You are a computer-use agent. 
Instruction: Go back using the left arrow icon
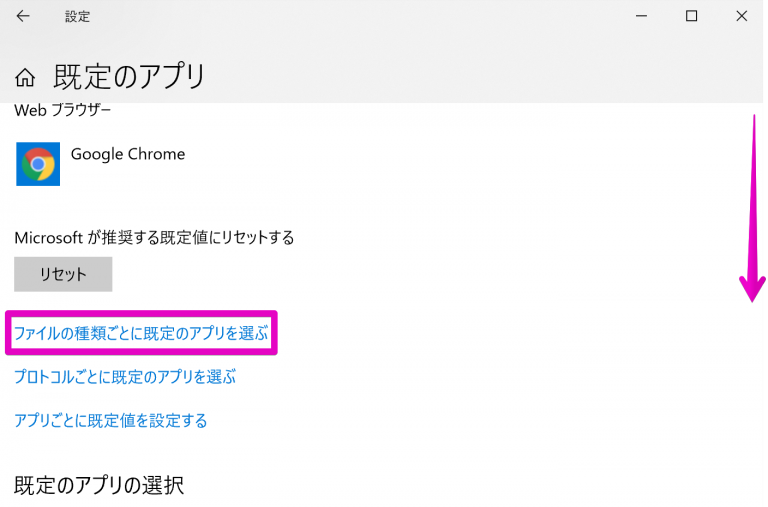23,16
